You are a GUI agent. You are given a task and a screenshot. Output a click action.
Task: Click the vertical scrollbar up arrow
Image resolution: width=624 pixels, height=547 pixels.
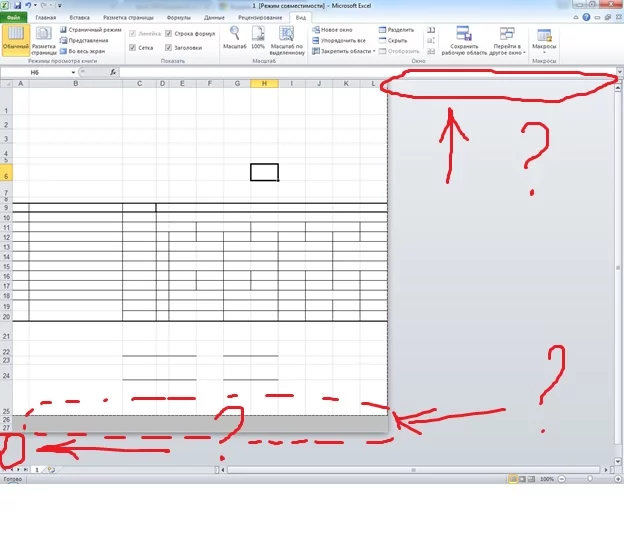[618, 89]
